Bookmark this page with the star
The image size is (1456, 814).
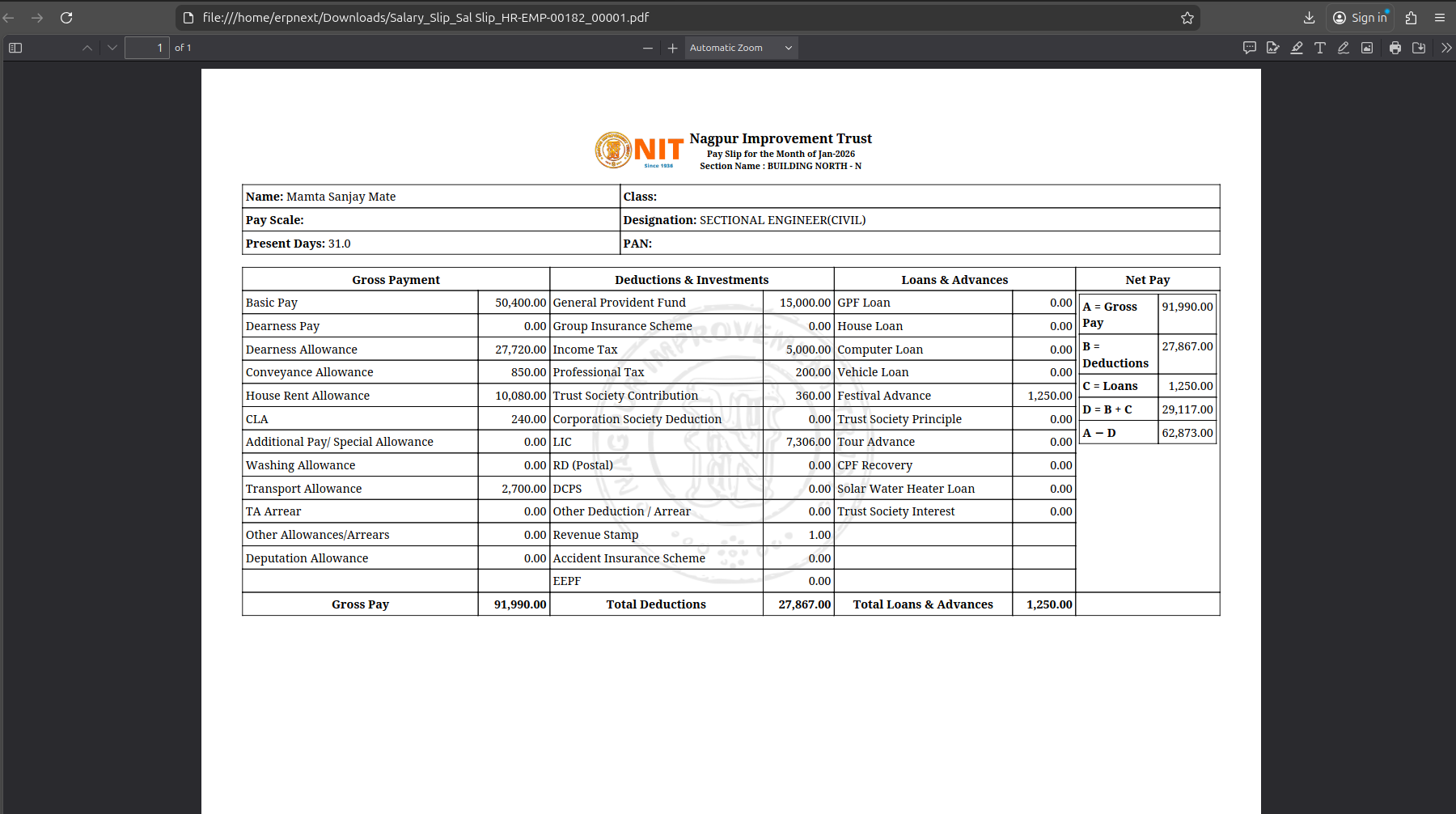(1187, 18)
